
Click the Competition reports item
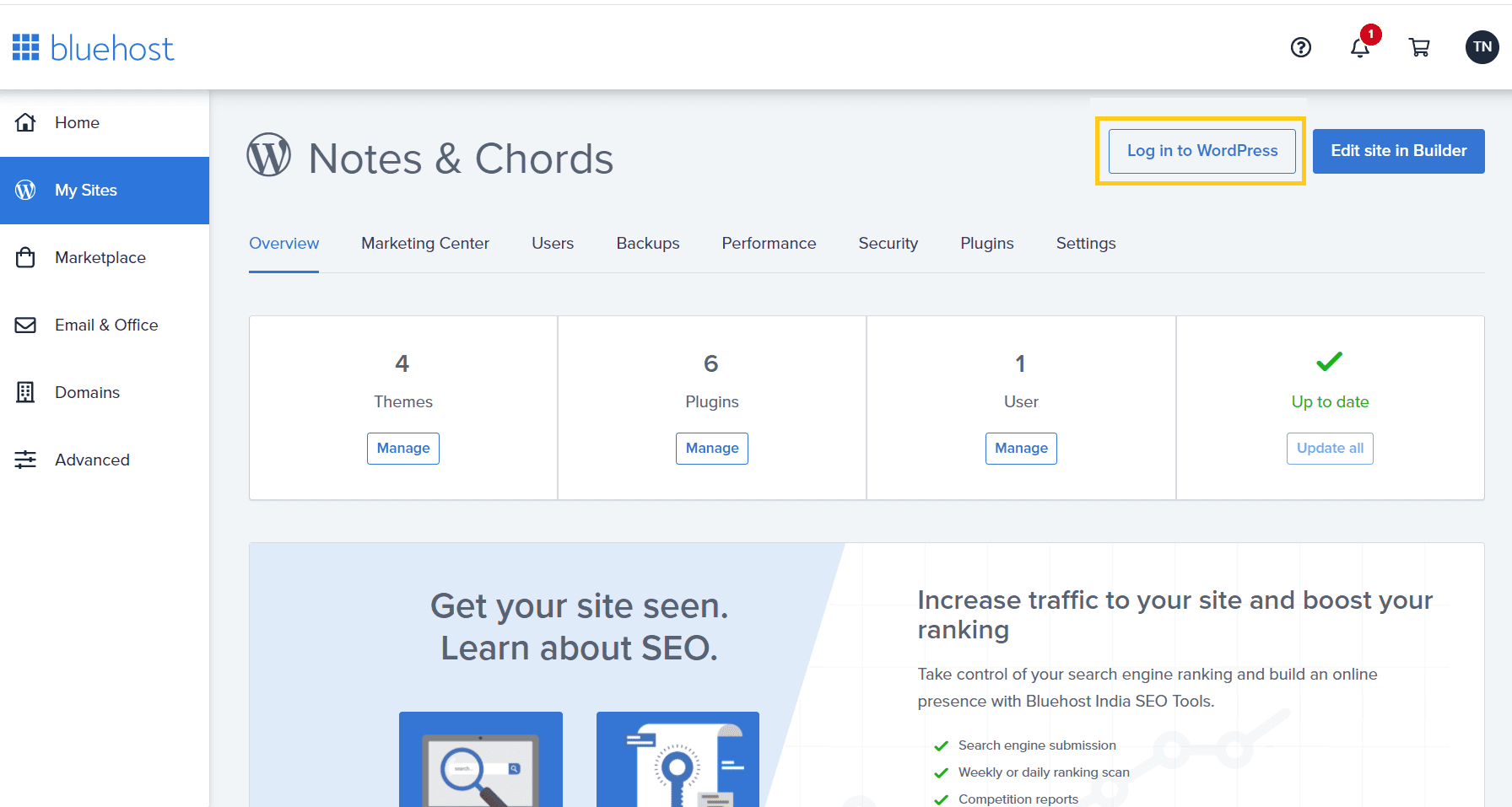pyautogui.click(x=1018, y=799)
